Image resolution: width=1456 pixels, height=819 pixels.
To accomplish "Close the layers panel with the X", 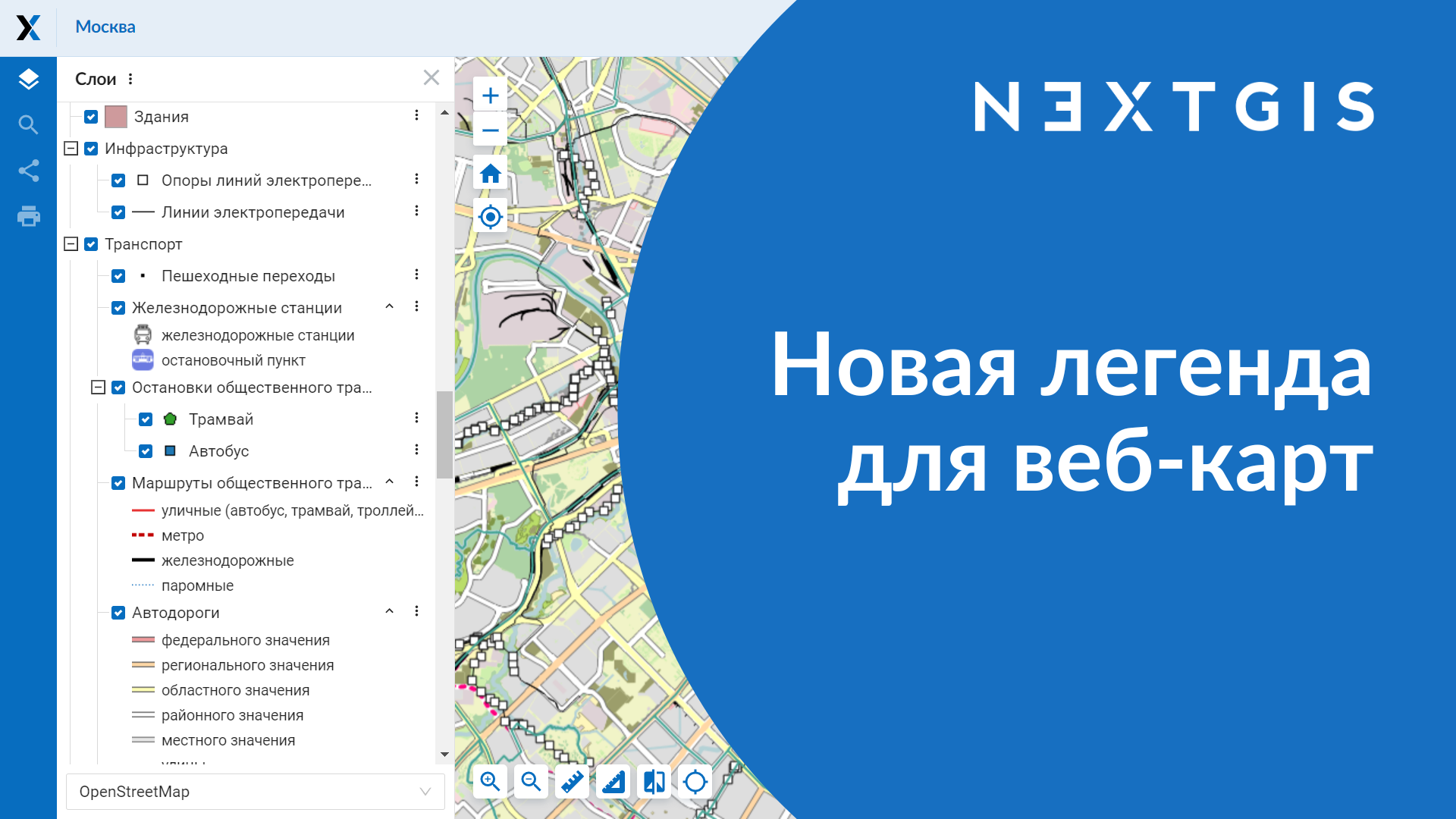I will [431, 77].
